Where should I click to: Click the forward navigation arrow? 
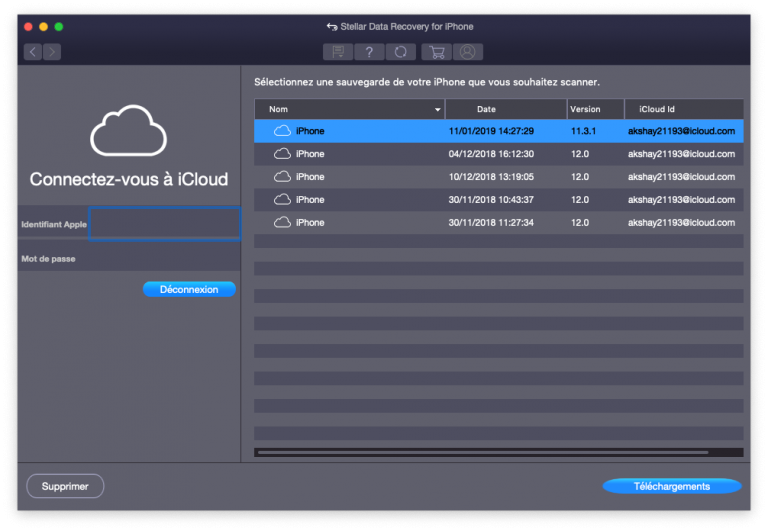(52, 52)
